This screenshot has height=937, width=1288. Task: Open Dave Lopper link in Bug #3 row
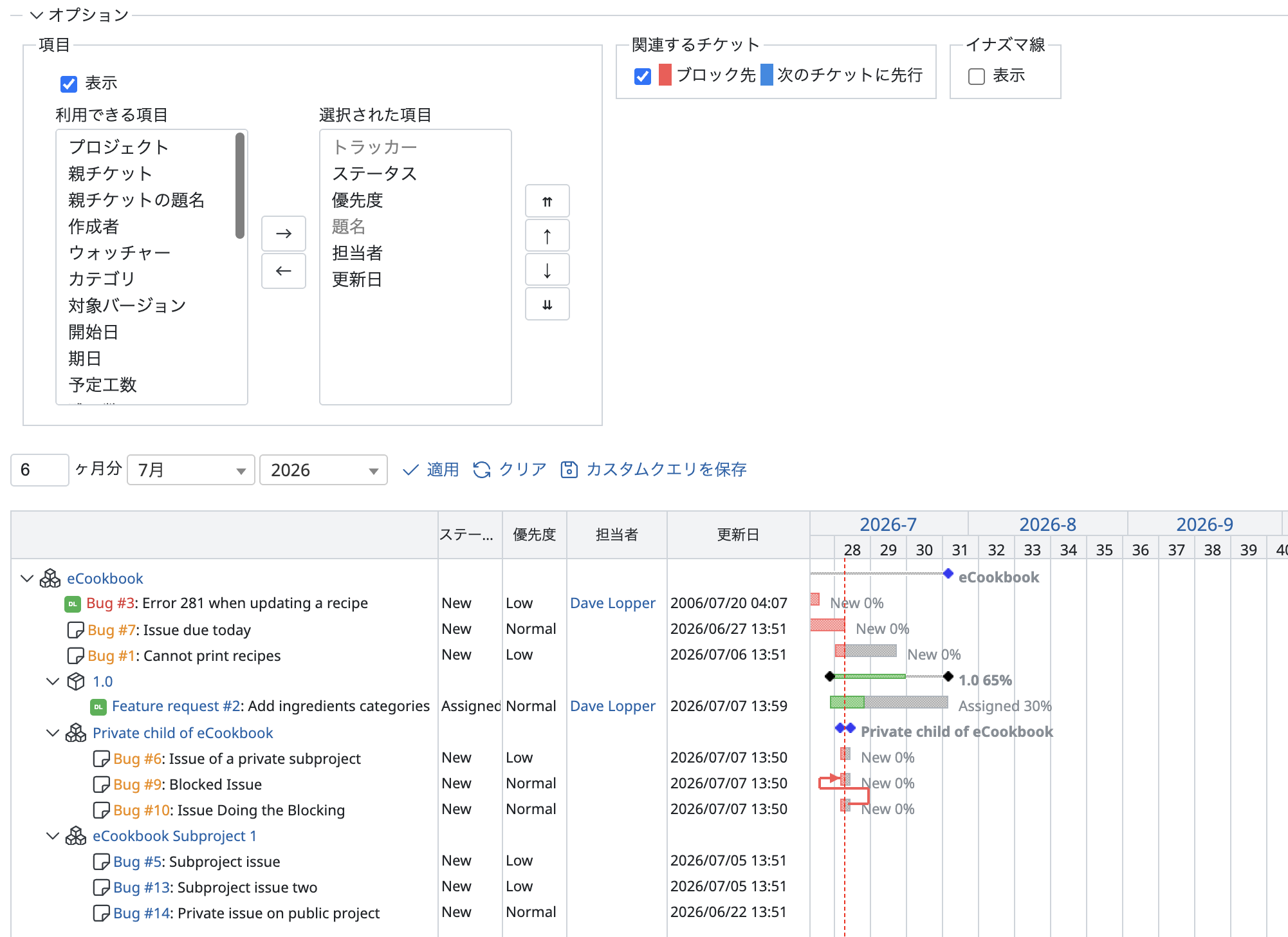612,603
